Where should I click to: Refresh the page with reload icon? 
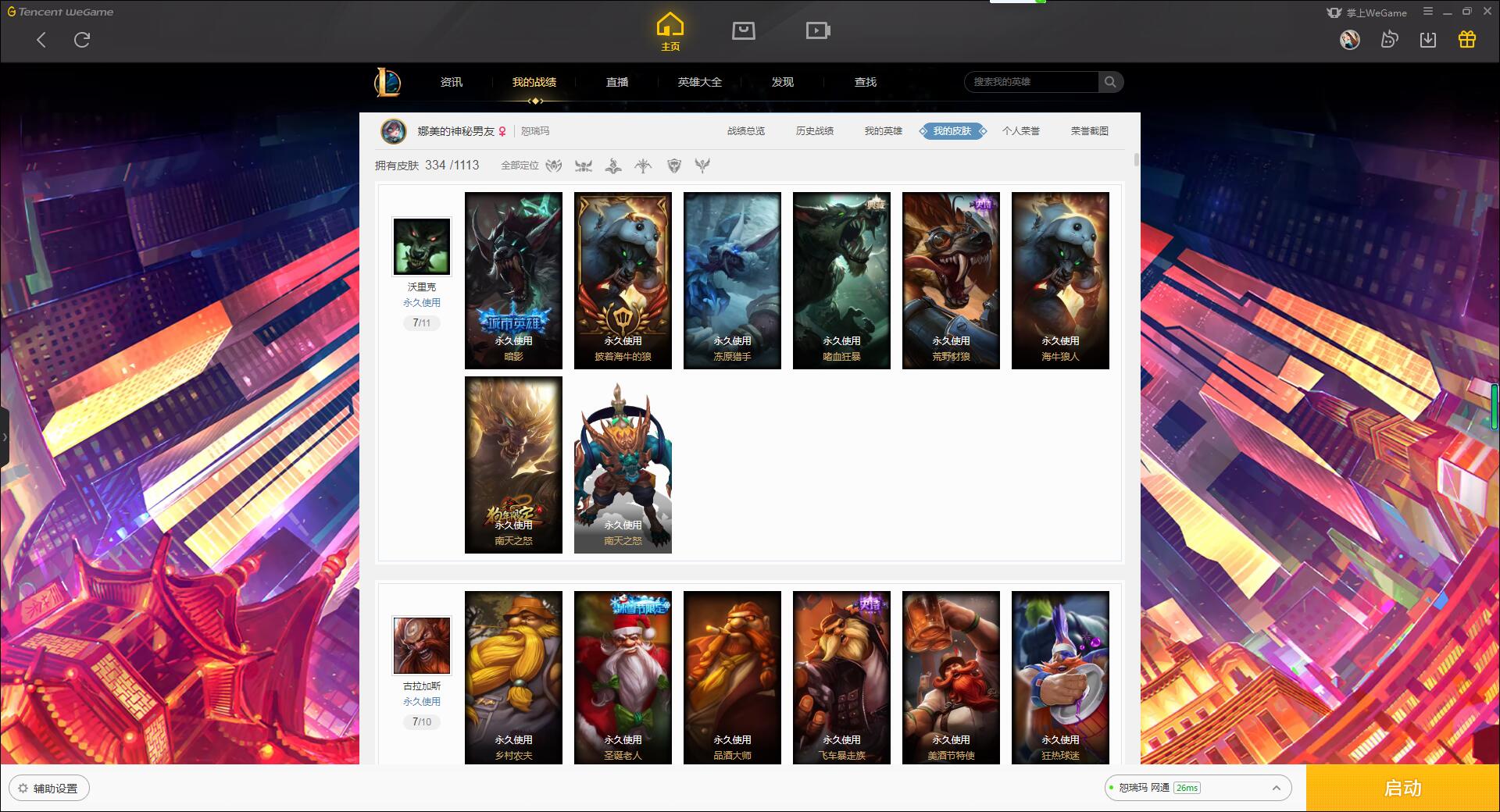(x=82, y=40)
